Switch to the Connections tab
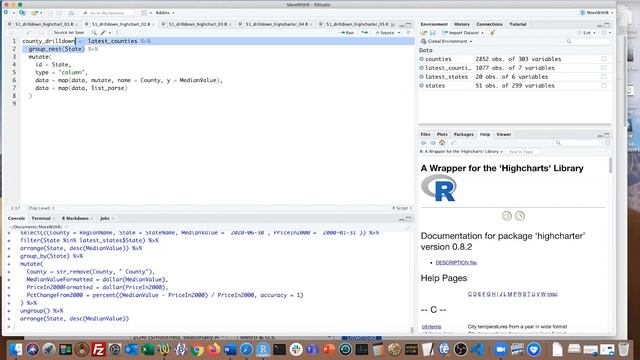The image size is (640, 360). click(x=489, y=24)
